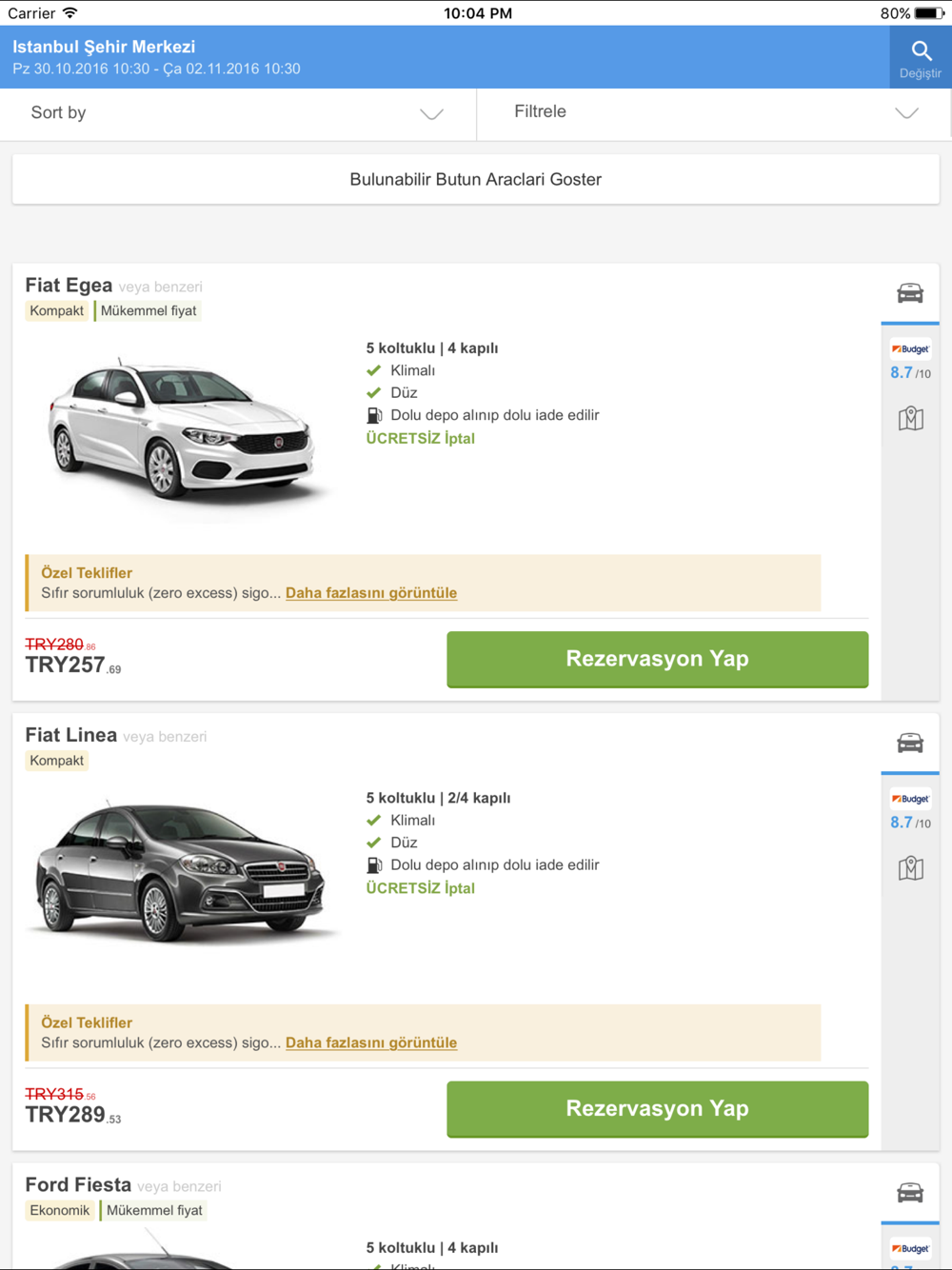Image resolution: width=952 pixels, height=1270 pixels.
Task: Open map icon for Fiat Linea
Action: [x=910, y=868]
